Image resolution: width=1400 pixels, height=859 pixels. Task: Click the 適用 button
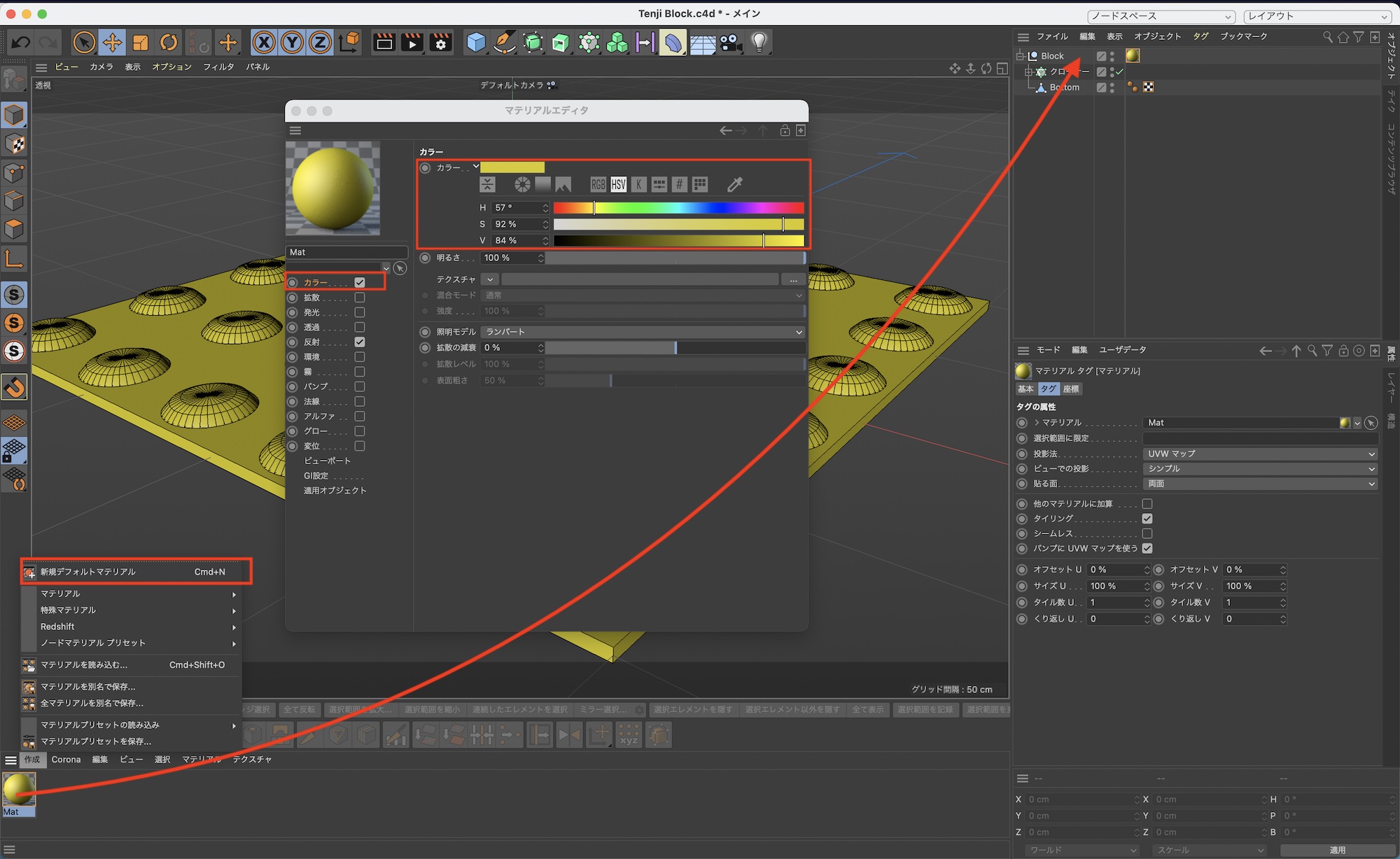1337,850
